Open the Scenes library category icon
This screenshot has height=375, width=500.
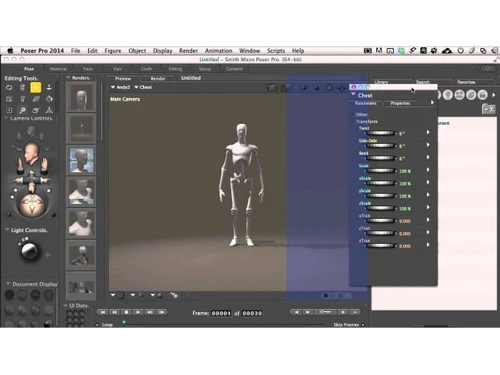point(483,95)
